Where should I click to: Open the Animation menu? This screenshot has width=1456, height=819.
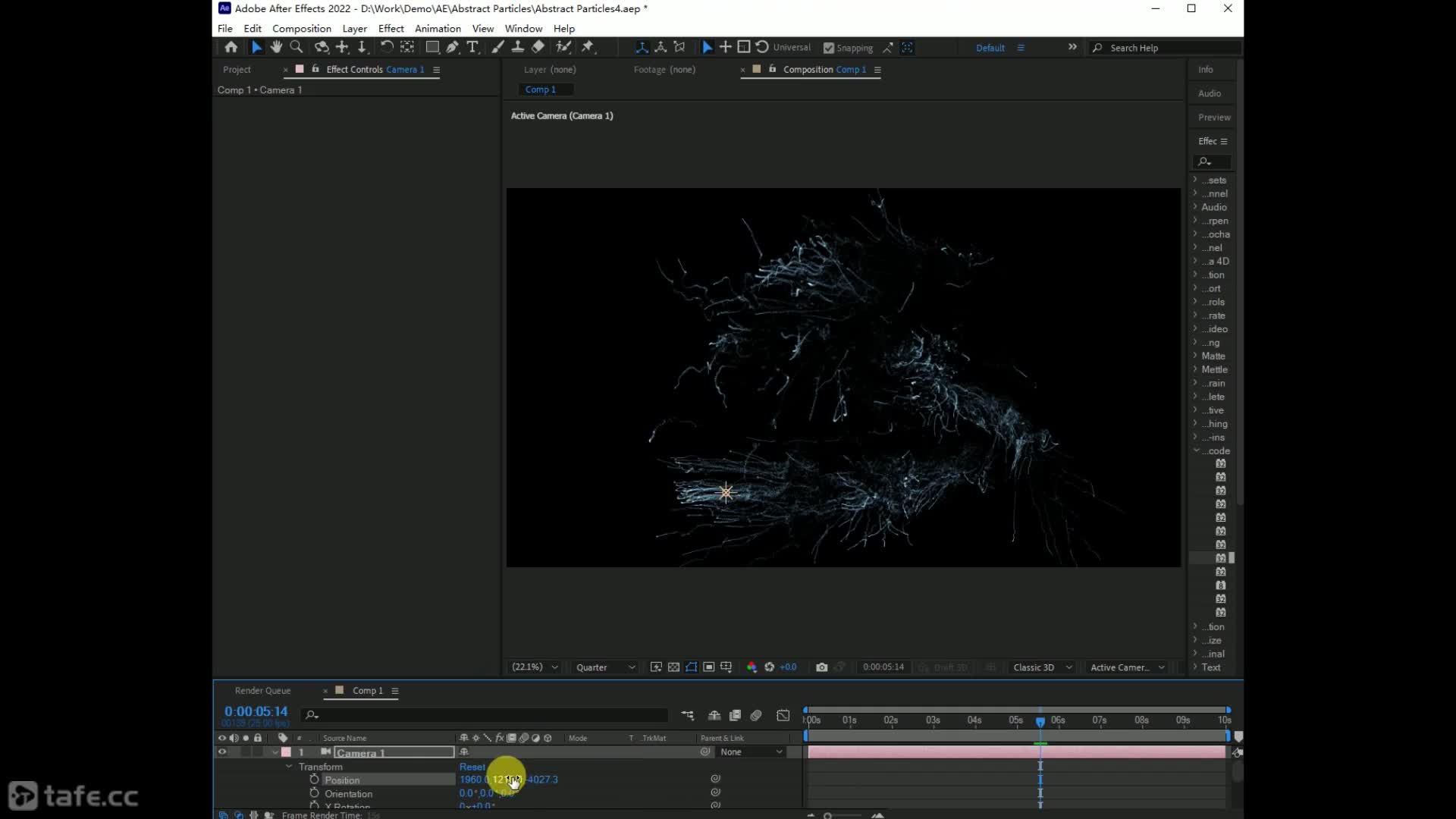(438, 29)
